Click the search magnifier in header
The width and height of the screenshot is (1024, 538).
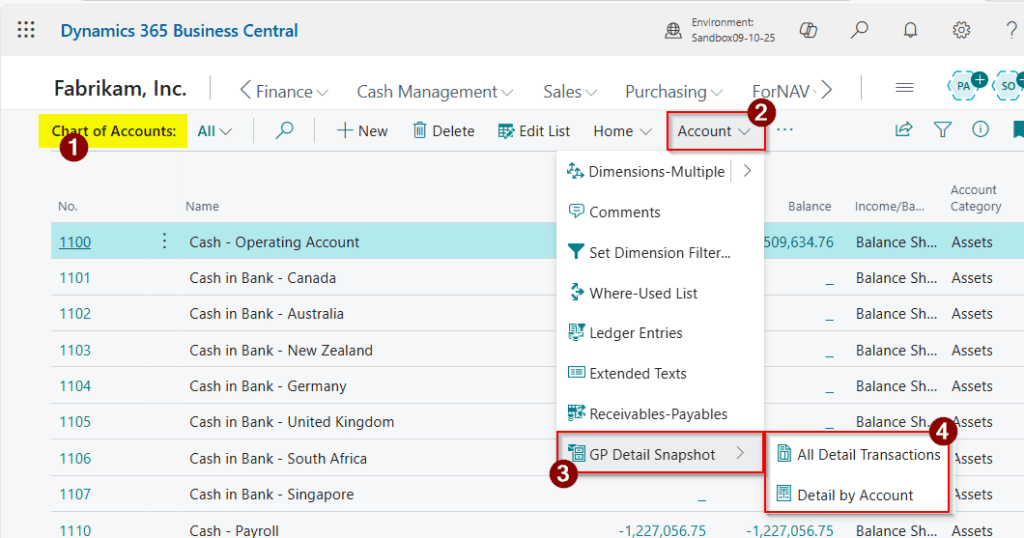[859, 30]
